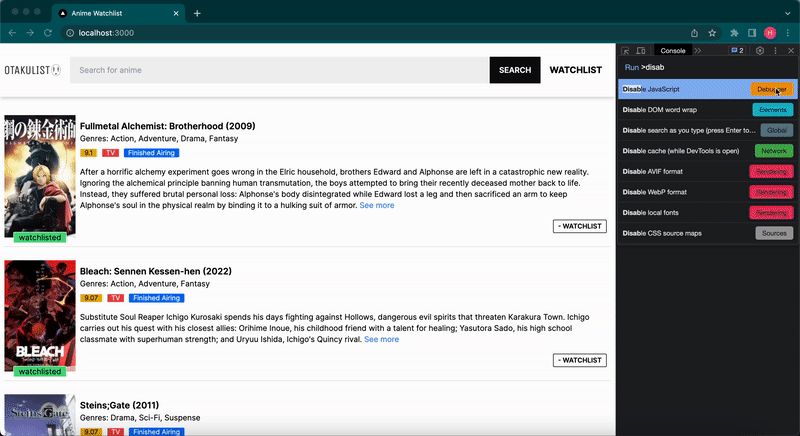Viewport: 800px width, 436px height.
Task: Toggle the browser side panel
Action: click(x=752, y=33)
